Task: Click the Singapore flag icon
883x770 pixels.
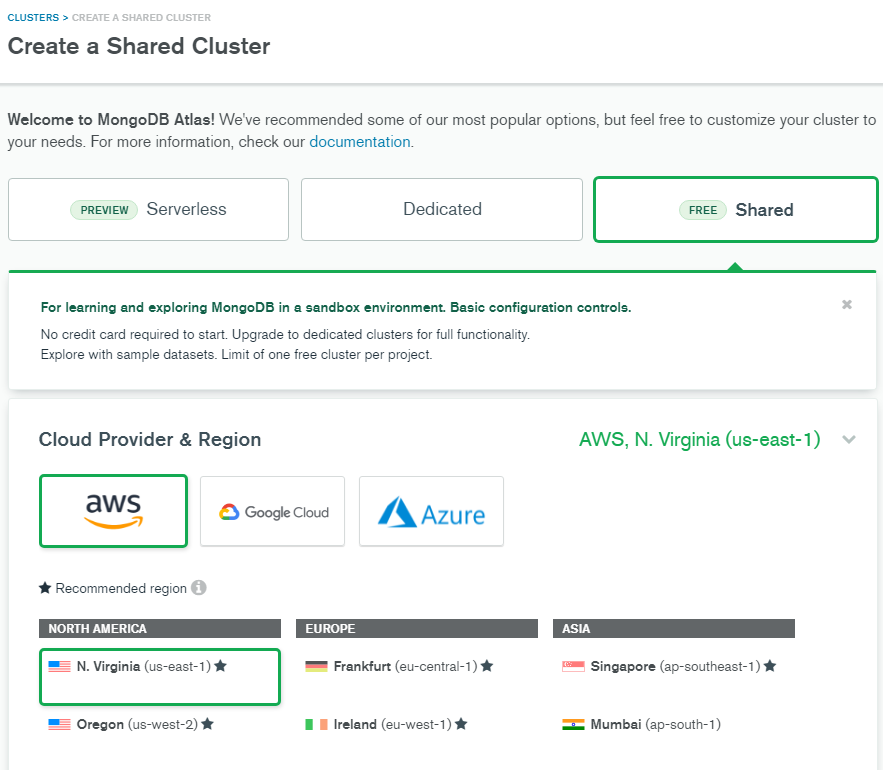Action: coord(573,666)
